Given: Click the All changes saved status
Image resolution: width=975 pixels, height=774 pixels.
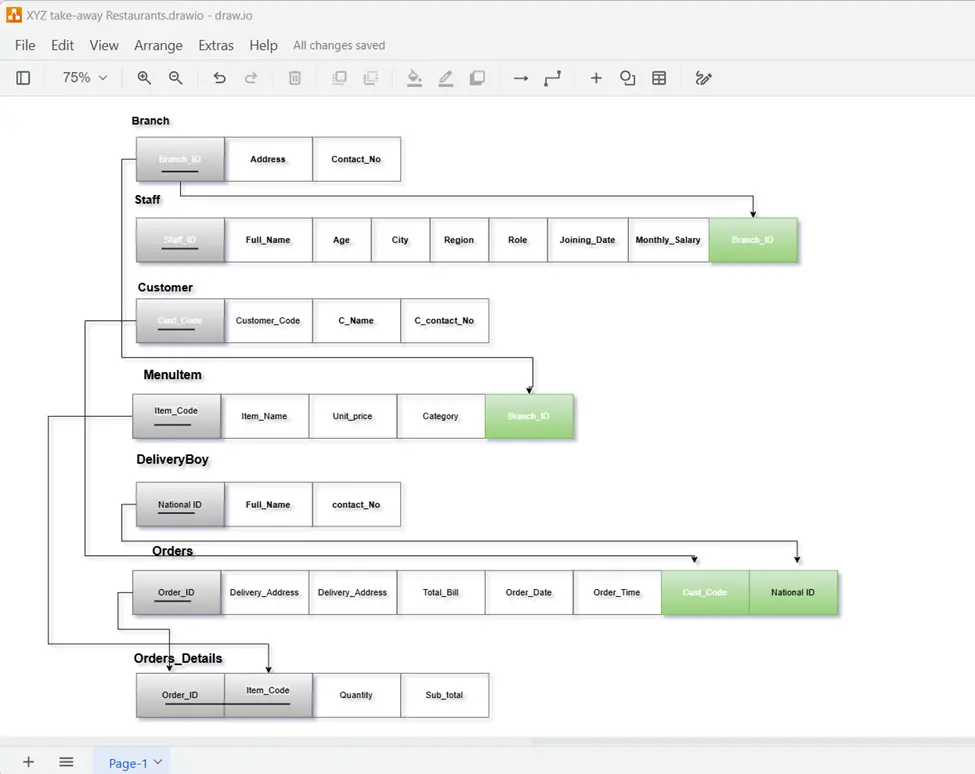Looking at the screenshot, I should 339,45.
